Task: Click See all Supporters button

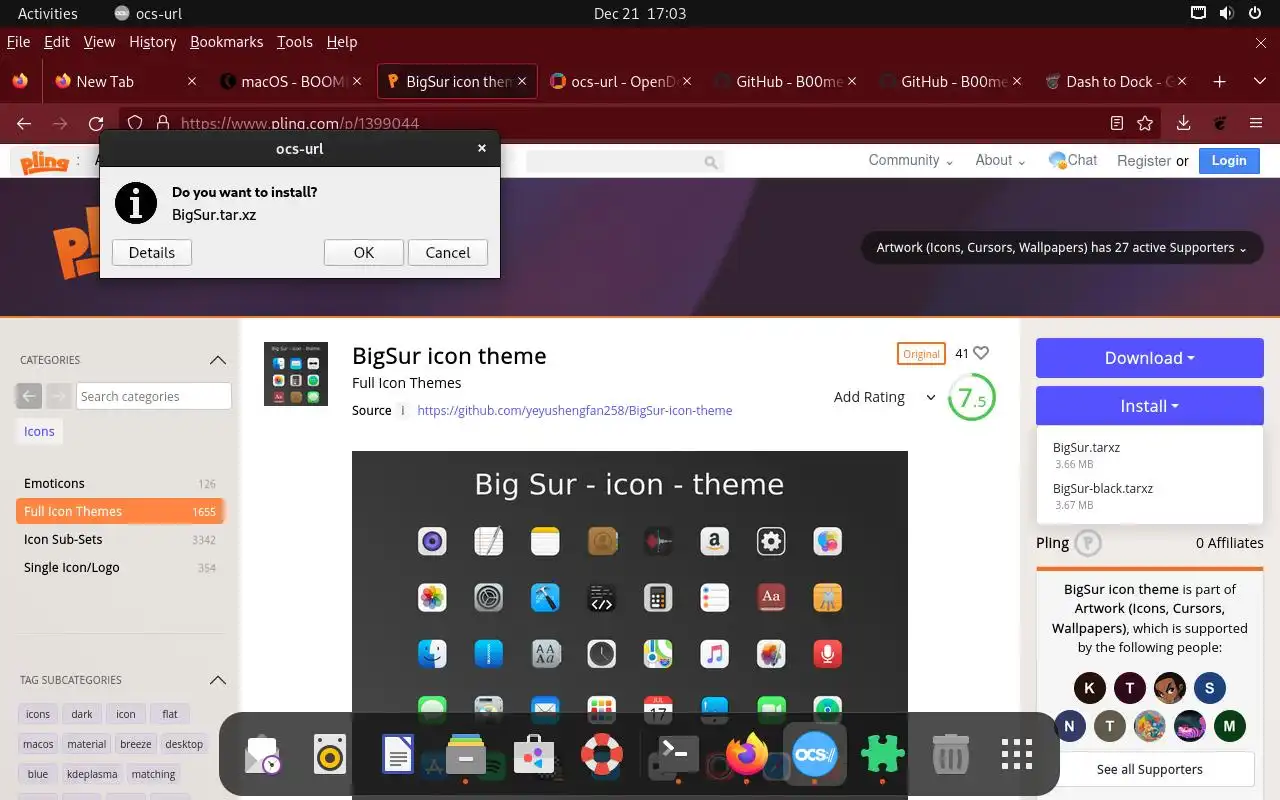Action: point(1149,769)
